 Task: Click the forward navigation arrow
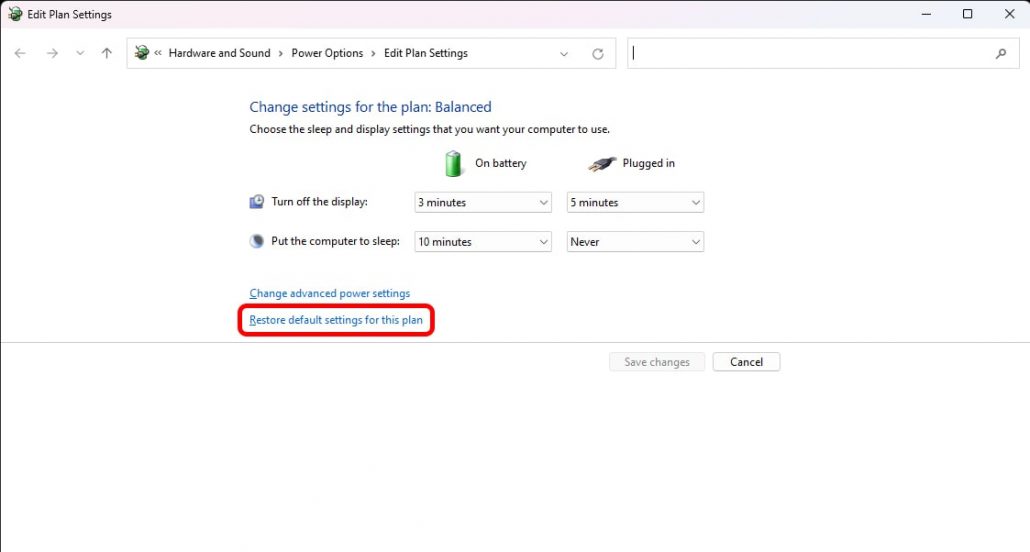52,53
